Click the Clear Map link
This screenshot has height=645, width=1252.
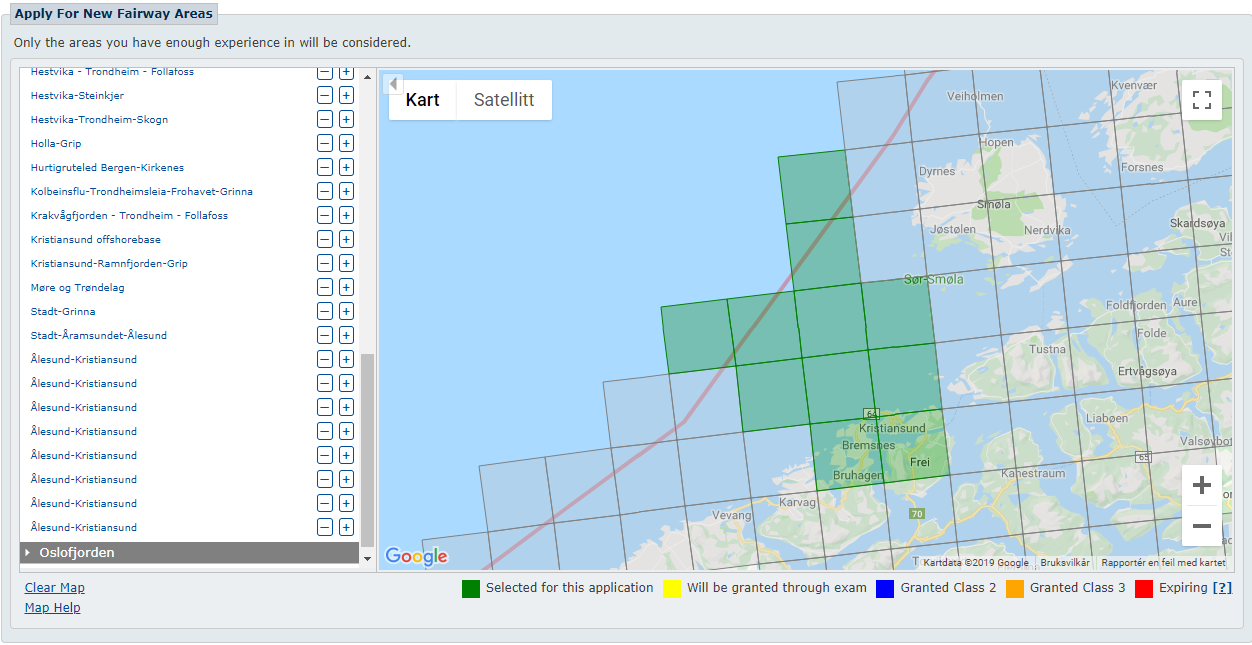[55, 588]
